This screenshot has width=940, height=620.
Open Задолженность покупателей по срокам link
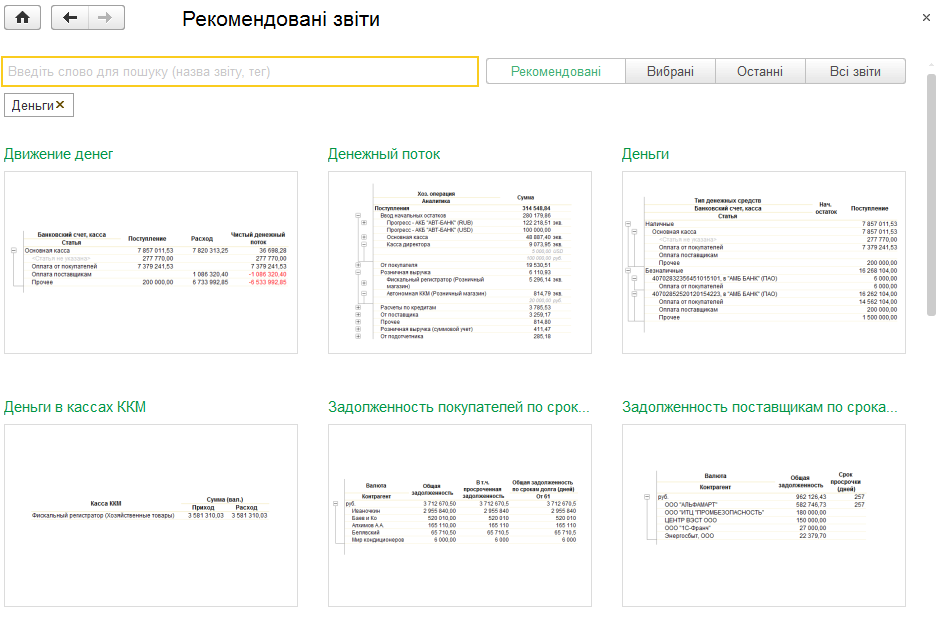click(459, 407)
